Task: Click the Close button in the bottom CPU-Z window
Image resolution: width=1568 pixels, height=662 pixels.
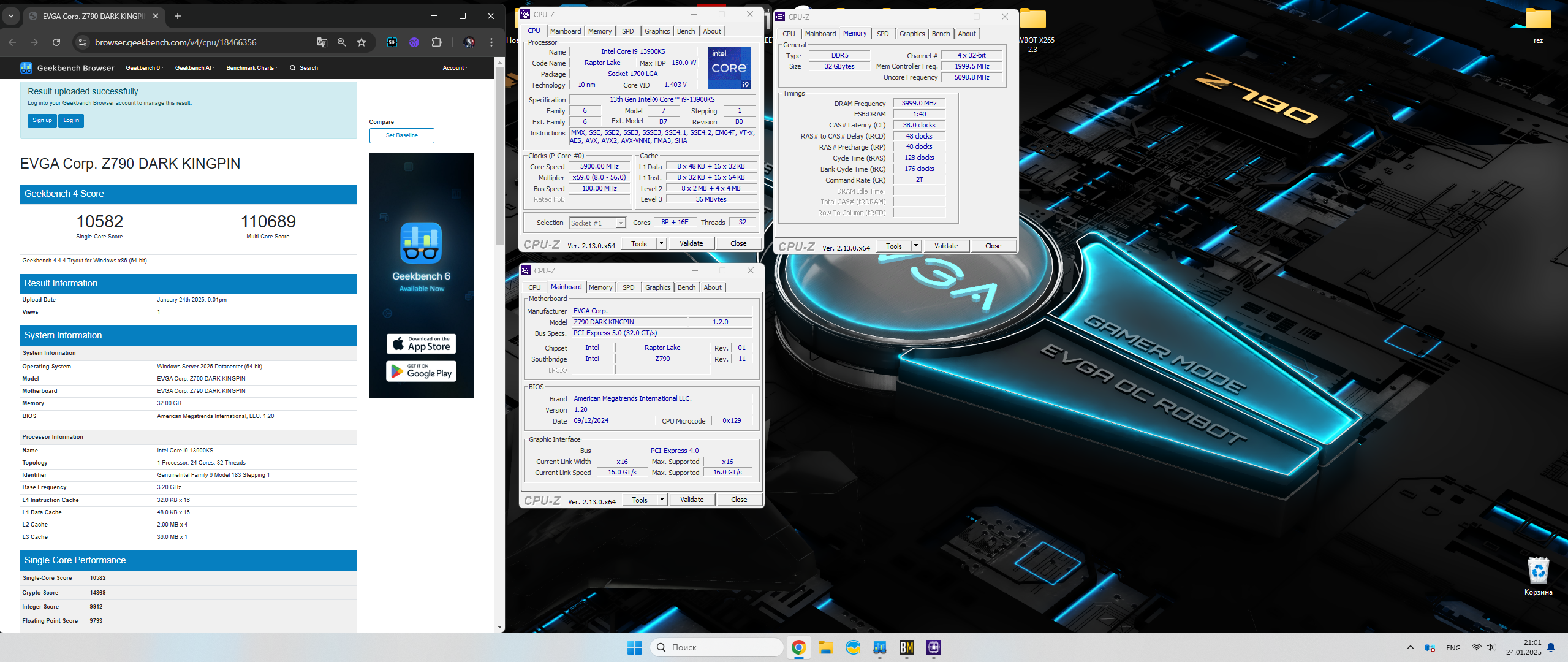Action: click(x=739, y=500)
